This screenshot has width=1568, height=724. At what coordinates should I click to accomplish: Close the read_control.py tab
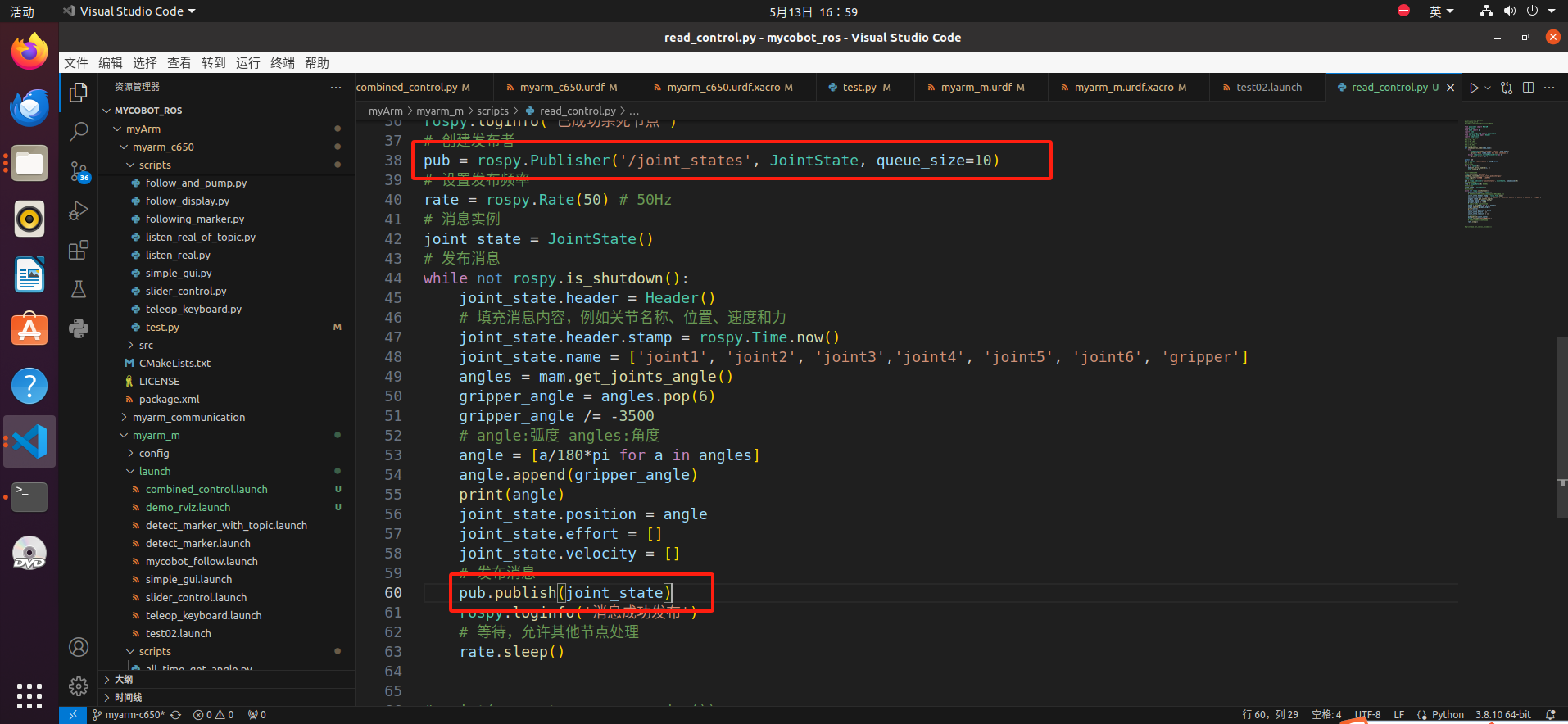(x=1450, y=88)
